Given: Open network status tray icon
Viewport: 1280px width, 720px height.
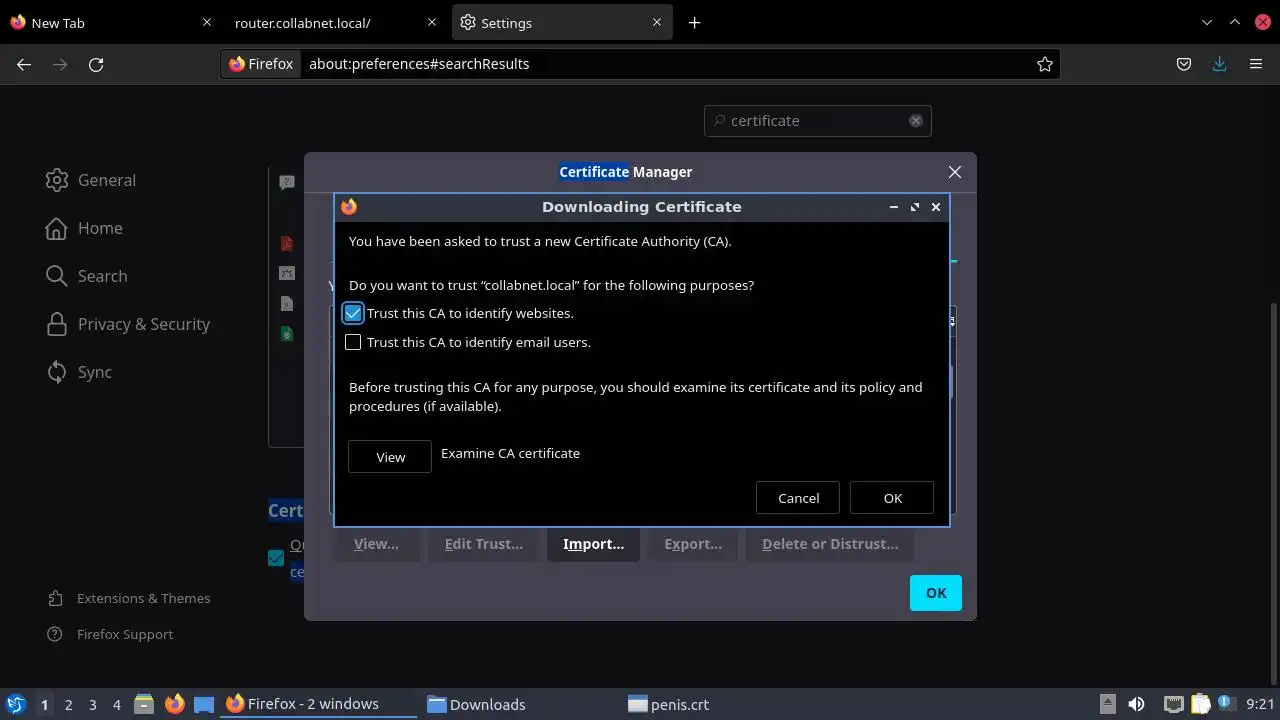Looking at the screenshot, I should pyautogui.click(x=1174, y=704).
